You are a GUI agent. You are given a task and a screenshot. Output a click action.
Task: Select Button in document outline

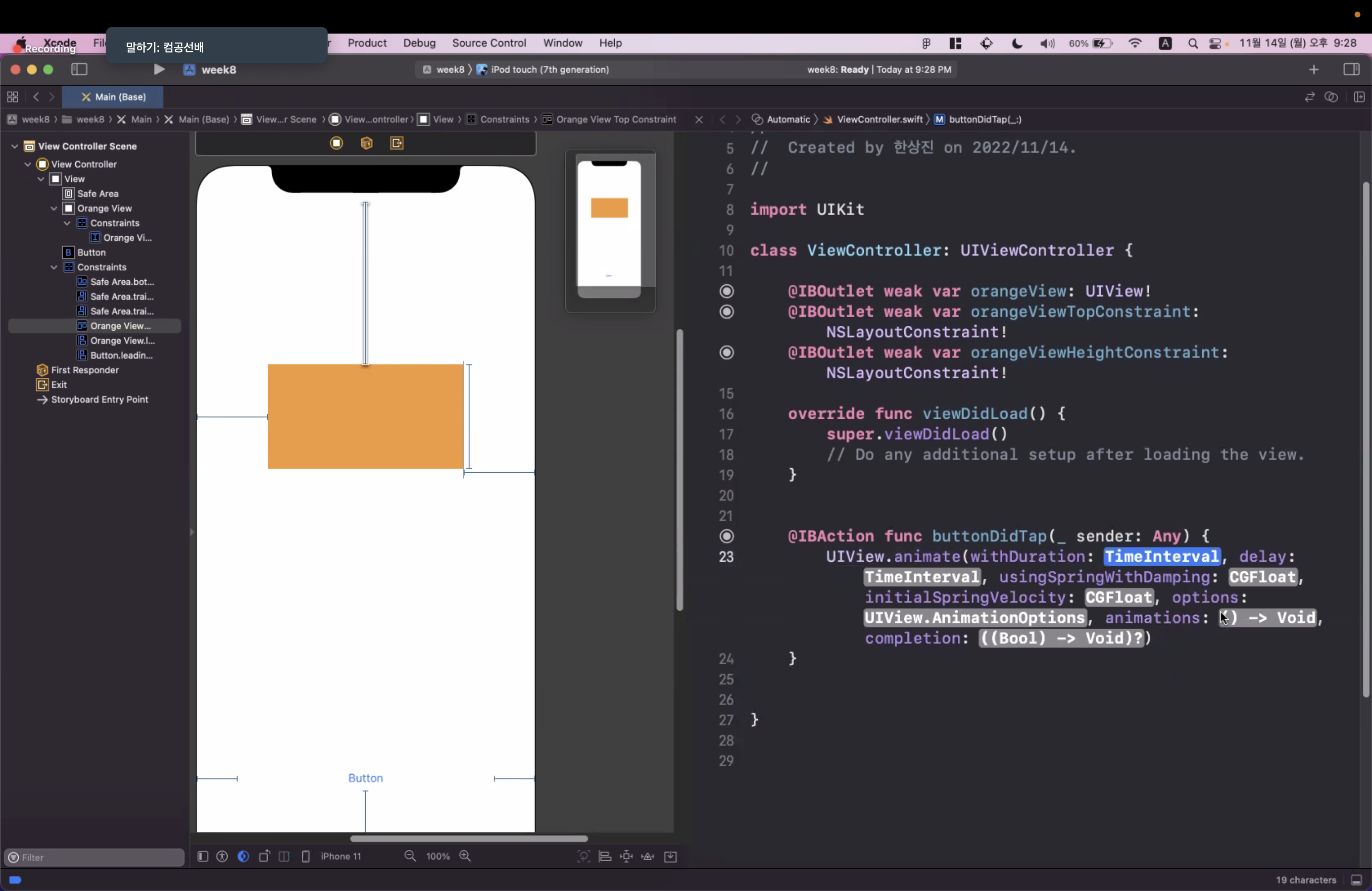pyautogui.click(x=91, y=252)
